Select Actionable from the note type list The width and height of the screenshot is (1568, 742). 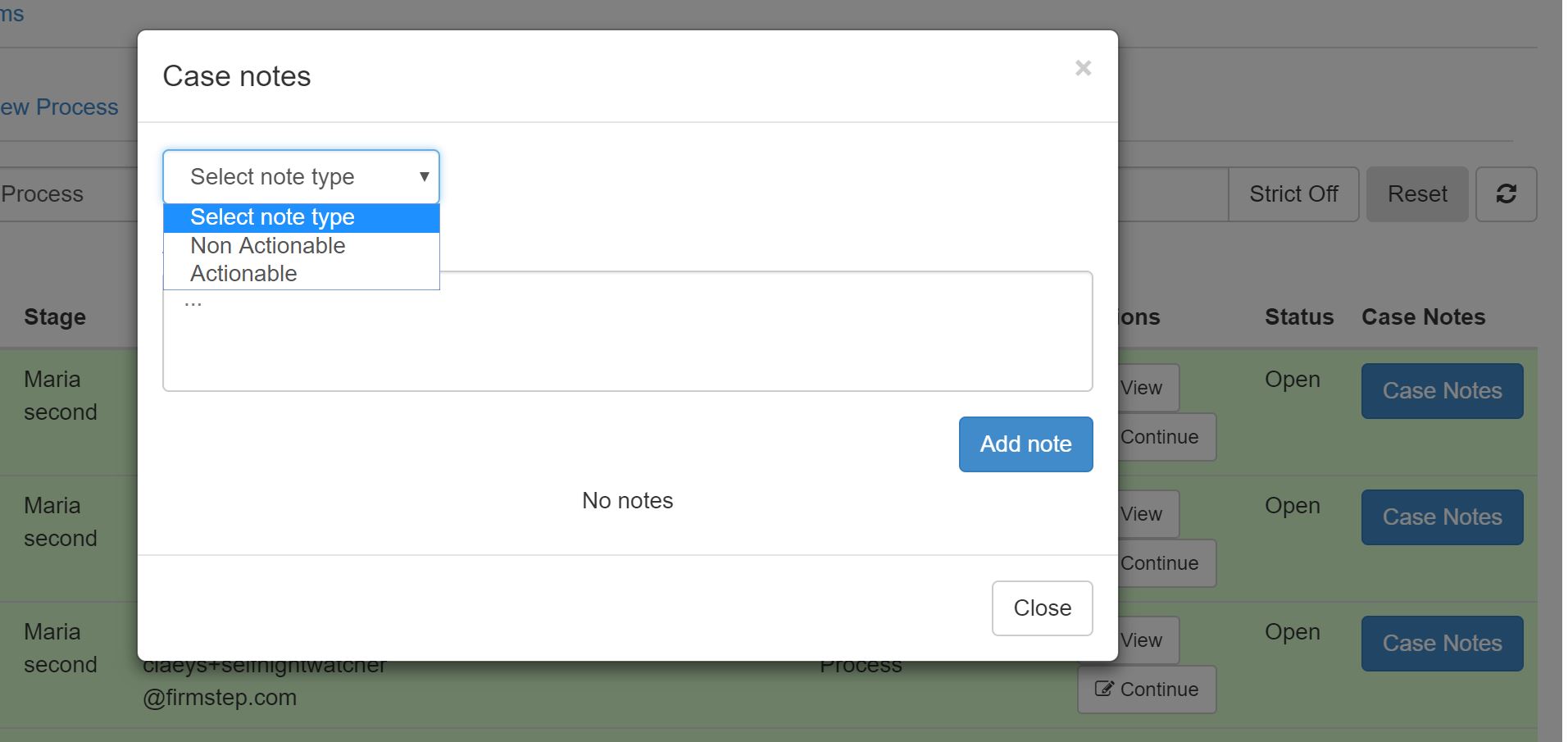[243, 273]
